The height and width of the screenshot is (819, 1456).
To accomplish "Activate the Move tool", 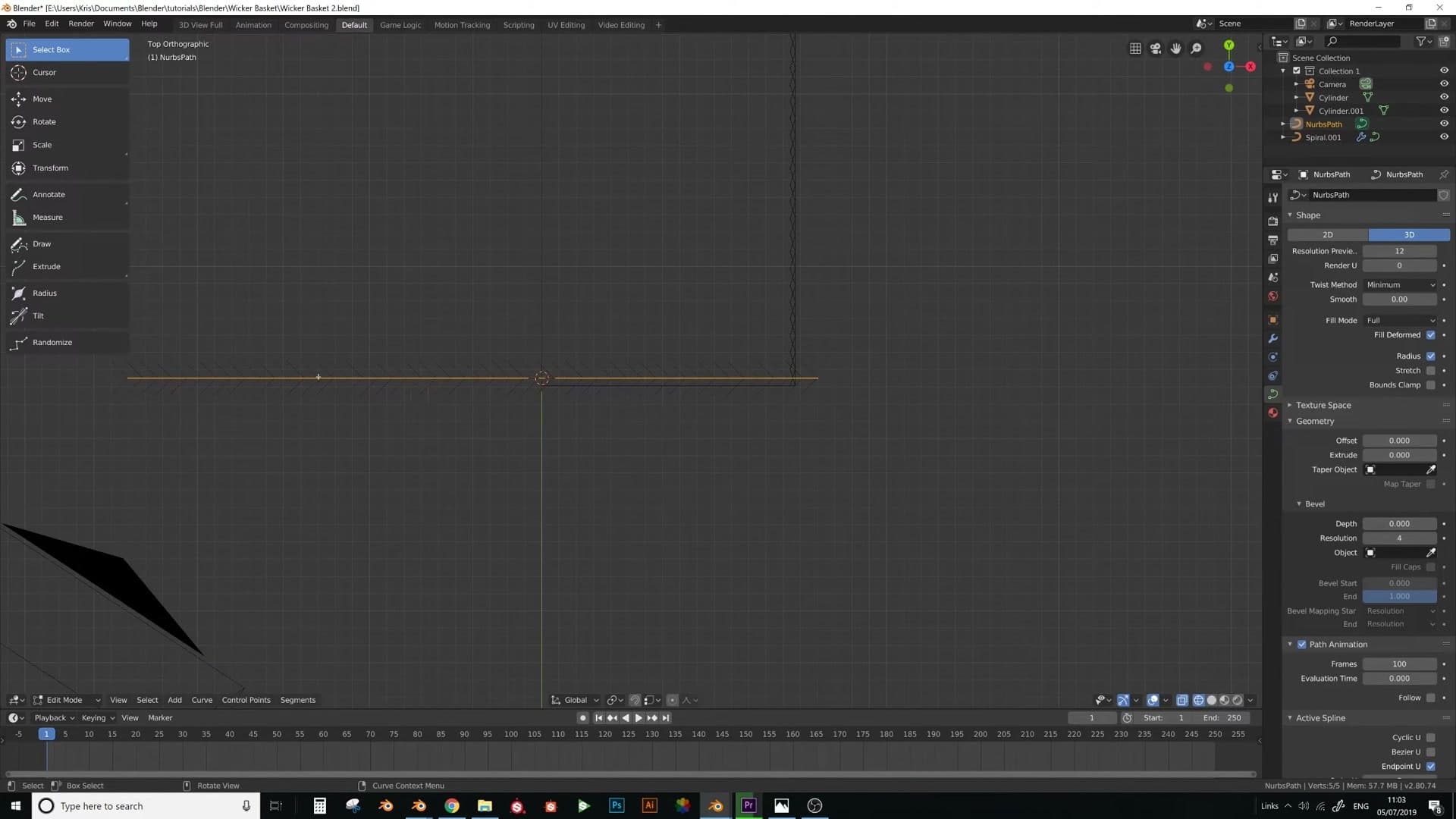I will pyautogui.click(x=67, y=99).
